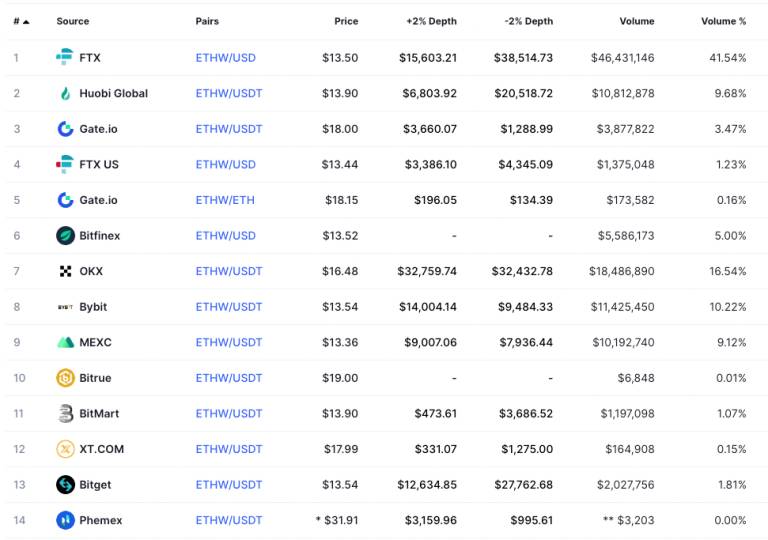Viewport: 768px width, 540px height.
Task: Click the Huobi Global flame icon
Action: [x=65, y=94]
